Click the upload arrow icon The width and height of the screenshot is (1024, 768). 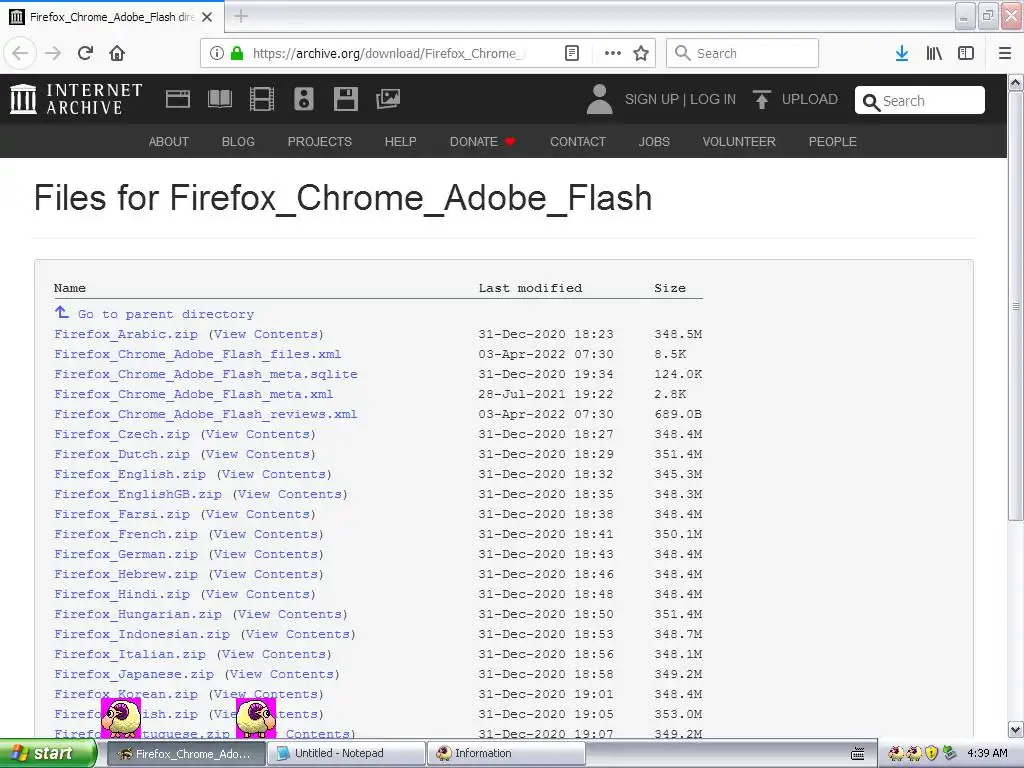761,99
